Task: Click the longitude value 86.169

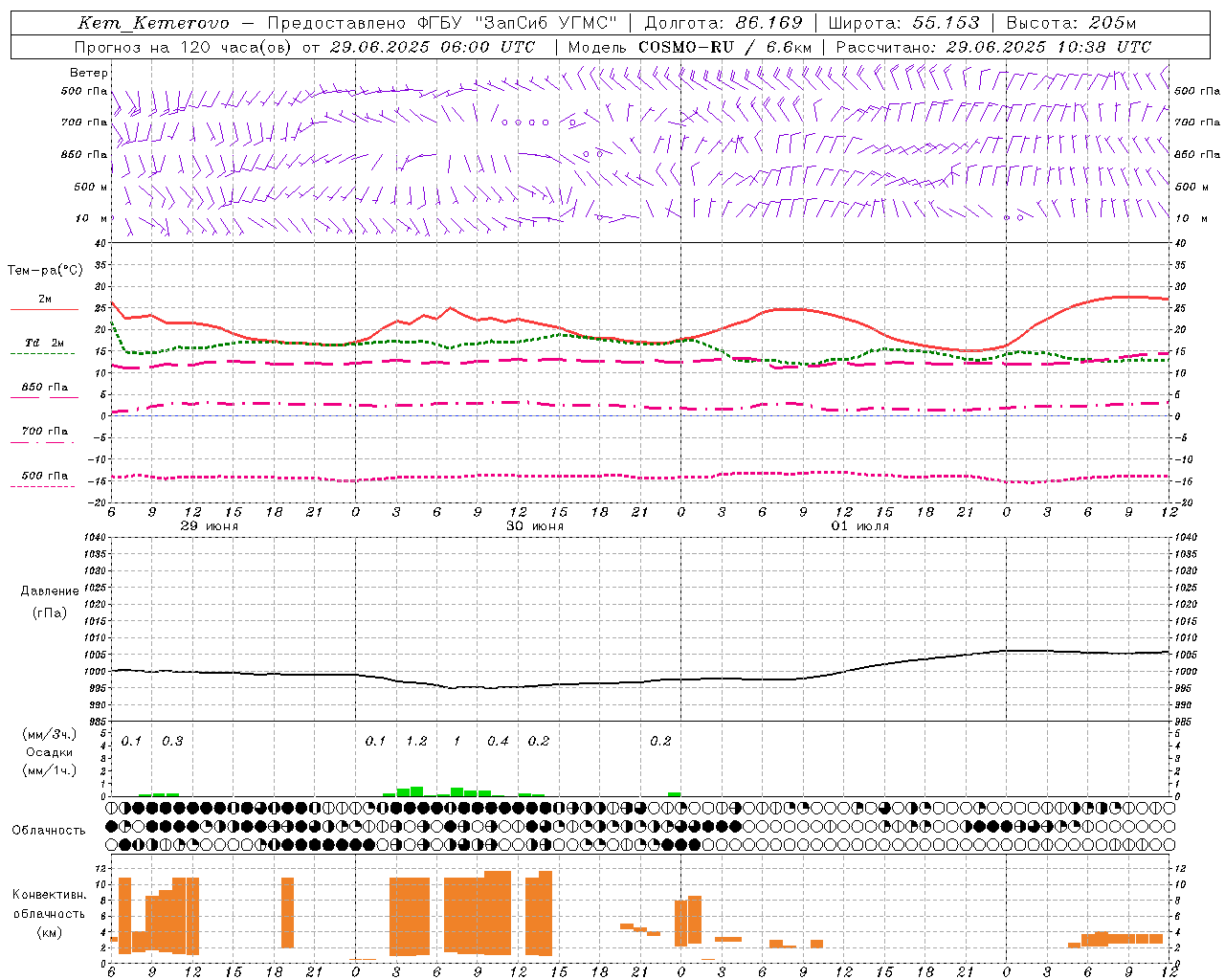Action: tap(768, 23)
